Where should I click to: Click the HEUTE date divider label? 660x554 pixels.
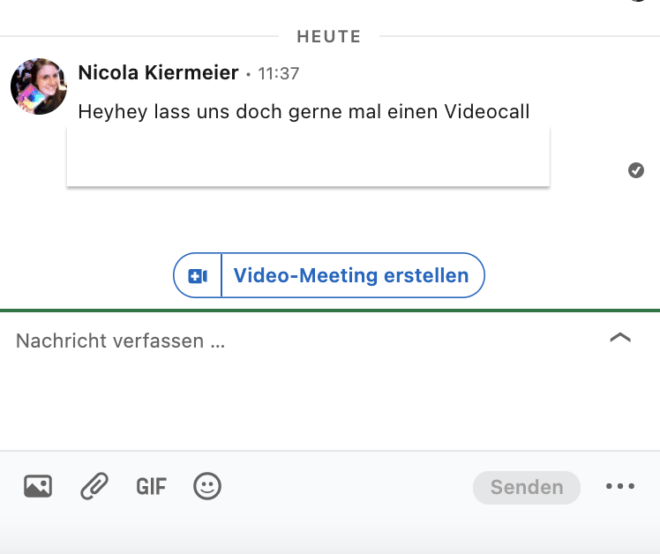coord(329,37)
